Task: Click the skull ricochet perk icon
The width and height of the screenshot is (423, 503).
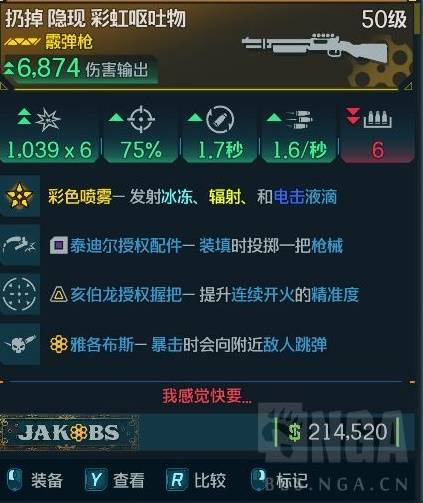Action: click(20, 343)
